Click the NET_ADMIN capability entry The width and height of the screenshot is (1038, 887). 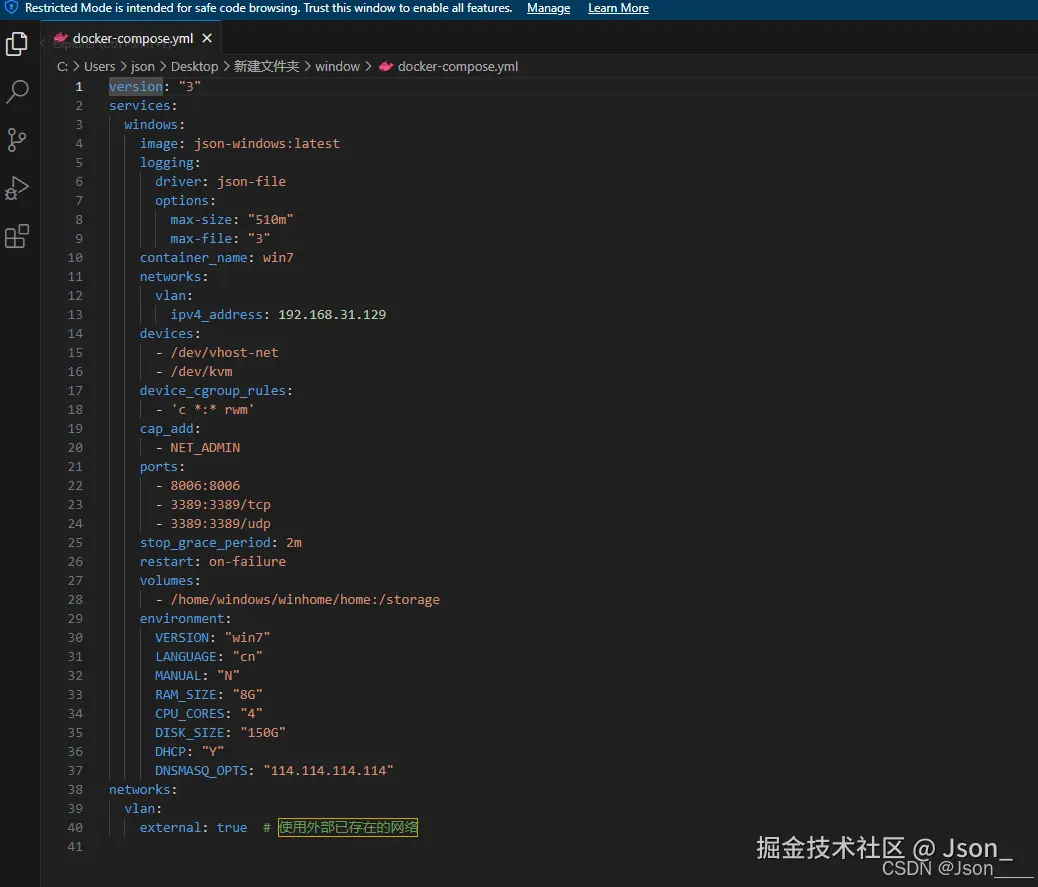pyautogui.click(x=205, y=448)
